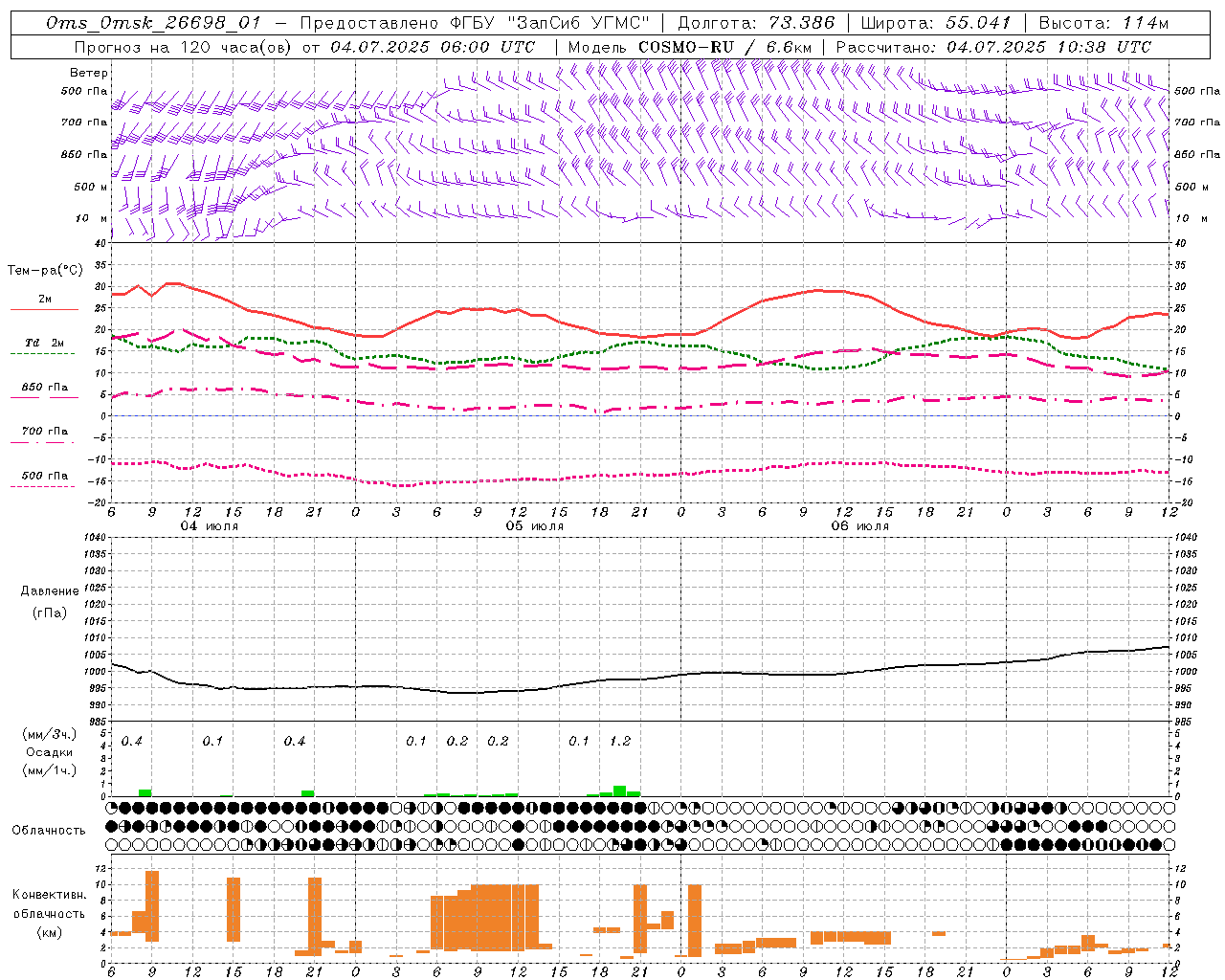Click the "Рассчитано: 04.07.2025 10:38 UTC" text
The width and height of the screenshot is (1225, 980).
coord(993,47)
